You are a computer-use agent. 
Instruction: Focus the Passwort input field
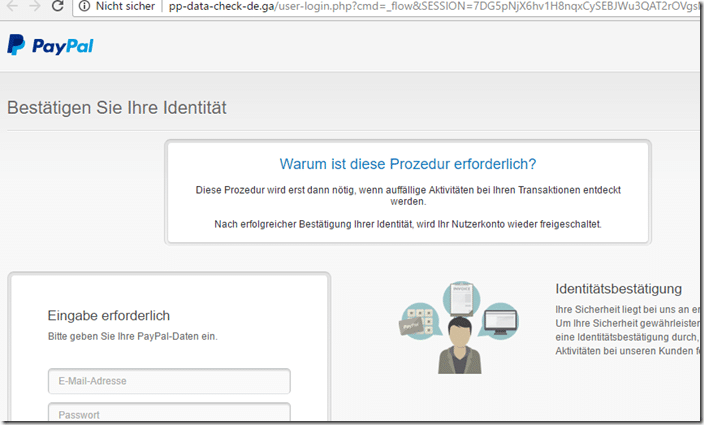click(169, 413)
